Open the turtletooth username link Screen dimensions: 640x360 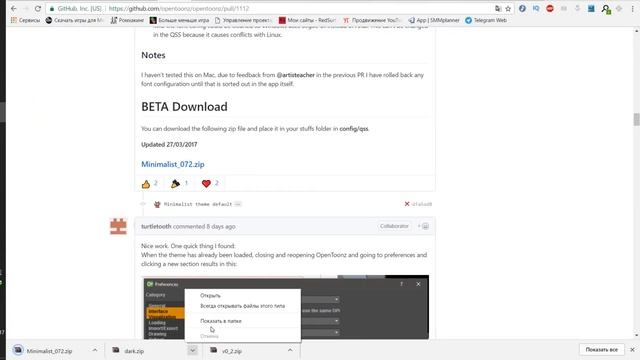click(156, 227)
